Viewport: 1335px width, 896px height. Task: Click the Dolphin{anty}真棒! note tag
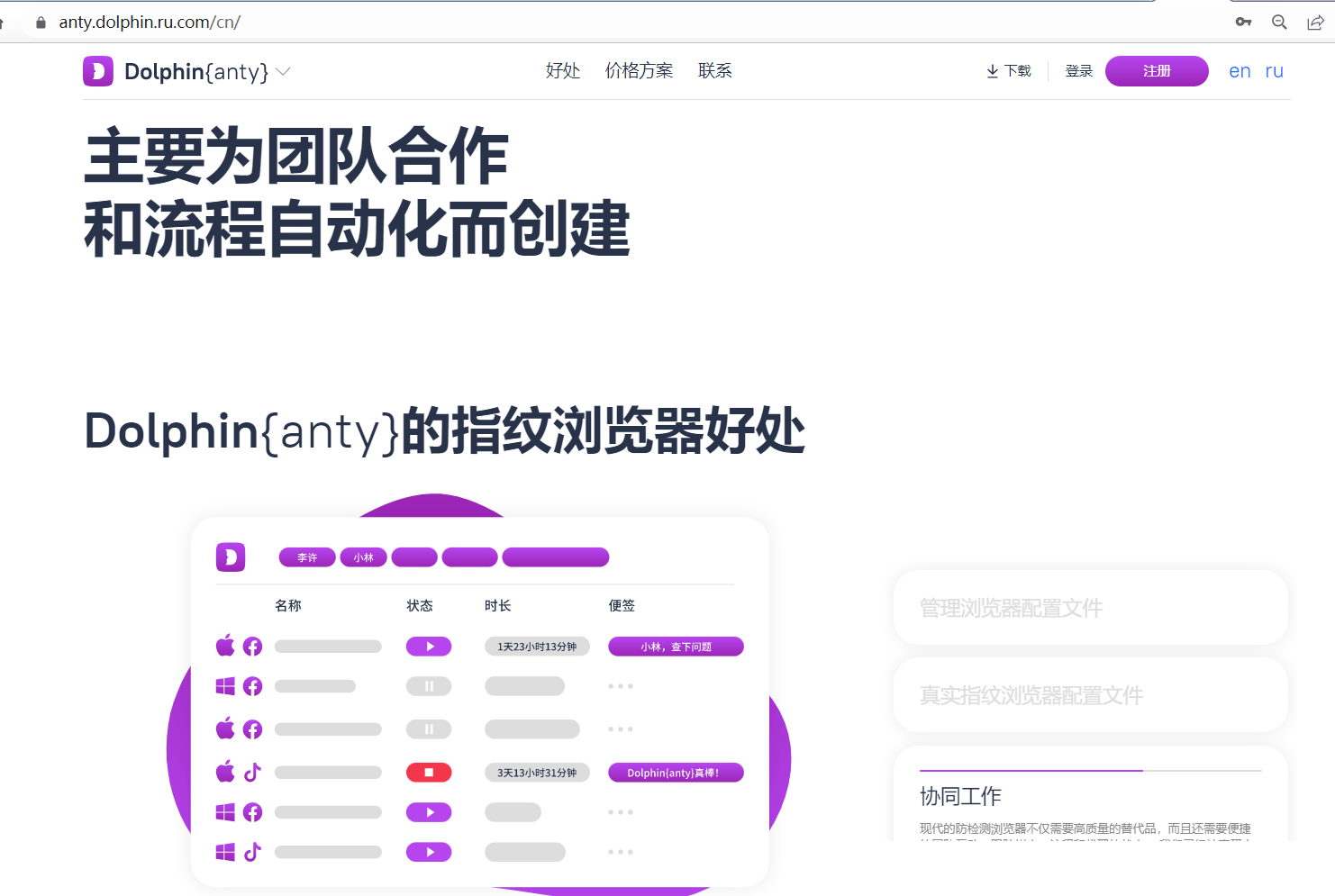point(676,773)
